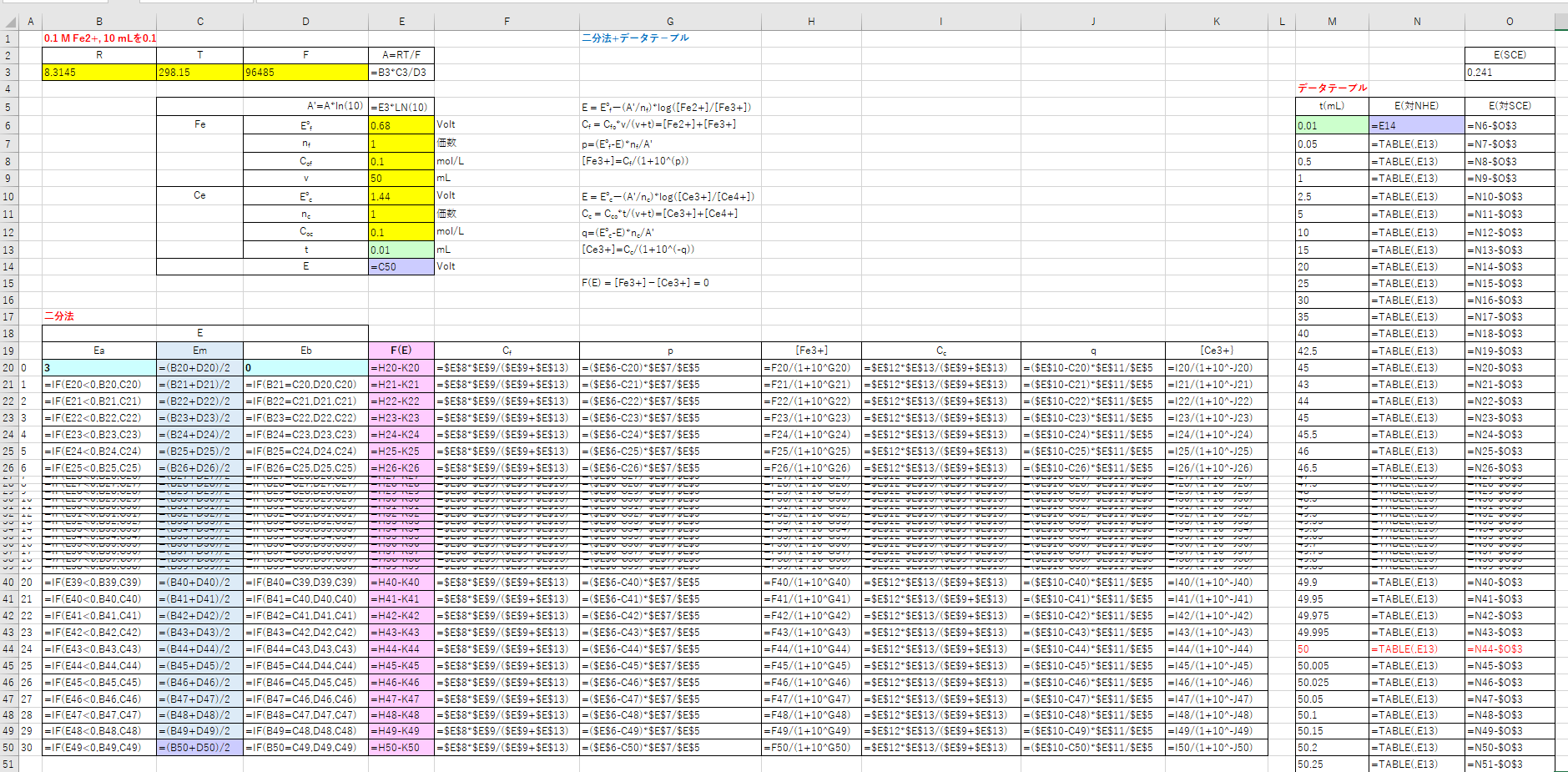Select the cell with value 298.15

[199, 73]
